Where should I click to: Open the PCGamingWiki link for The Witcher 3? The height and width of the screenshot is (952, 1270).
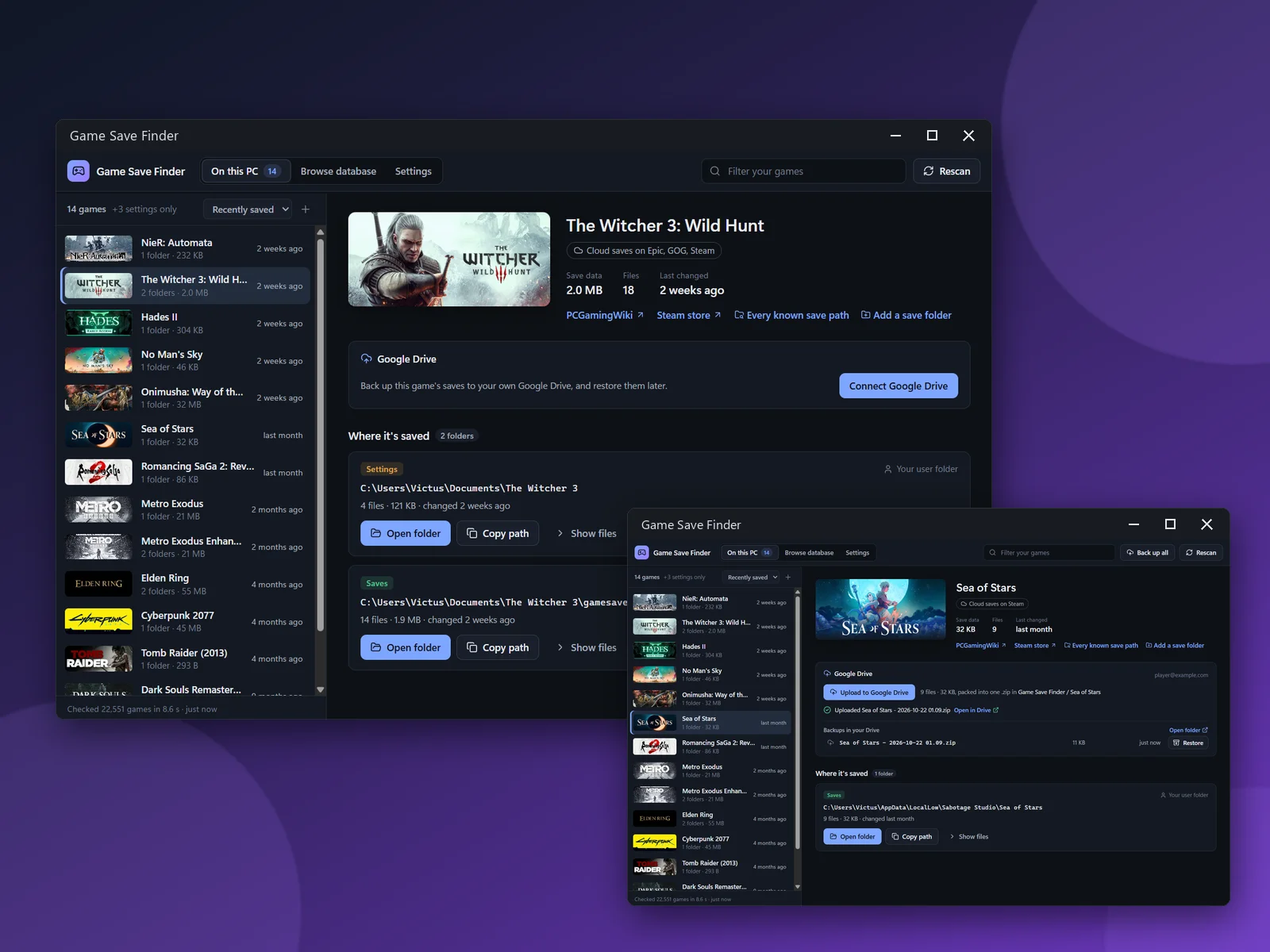pyautogui.click(x=605, y=315)
